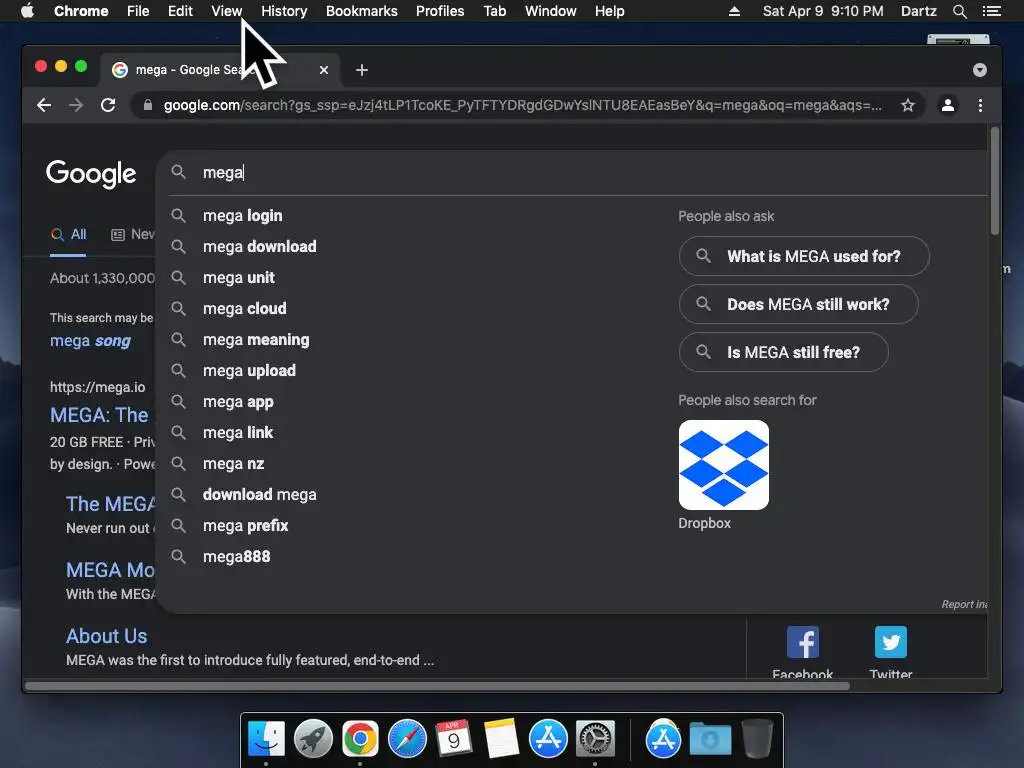The image size is (1024, 768).
Task: Open the Dartz user menu in menu bar
Action: (x=918, y=11)
